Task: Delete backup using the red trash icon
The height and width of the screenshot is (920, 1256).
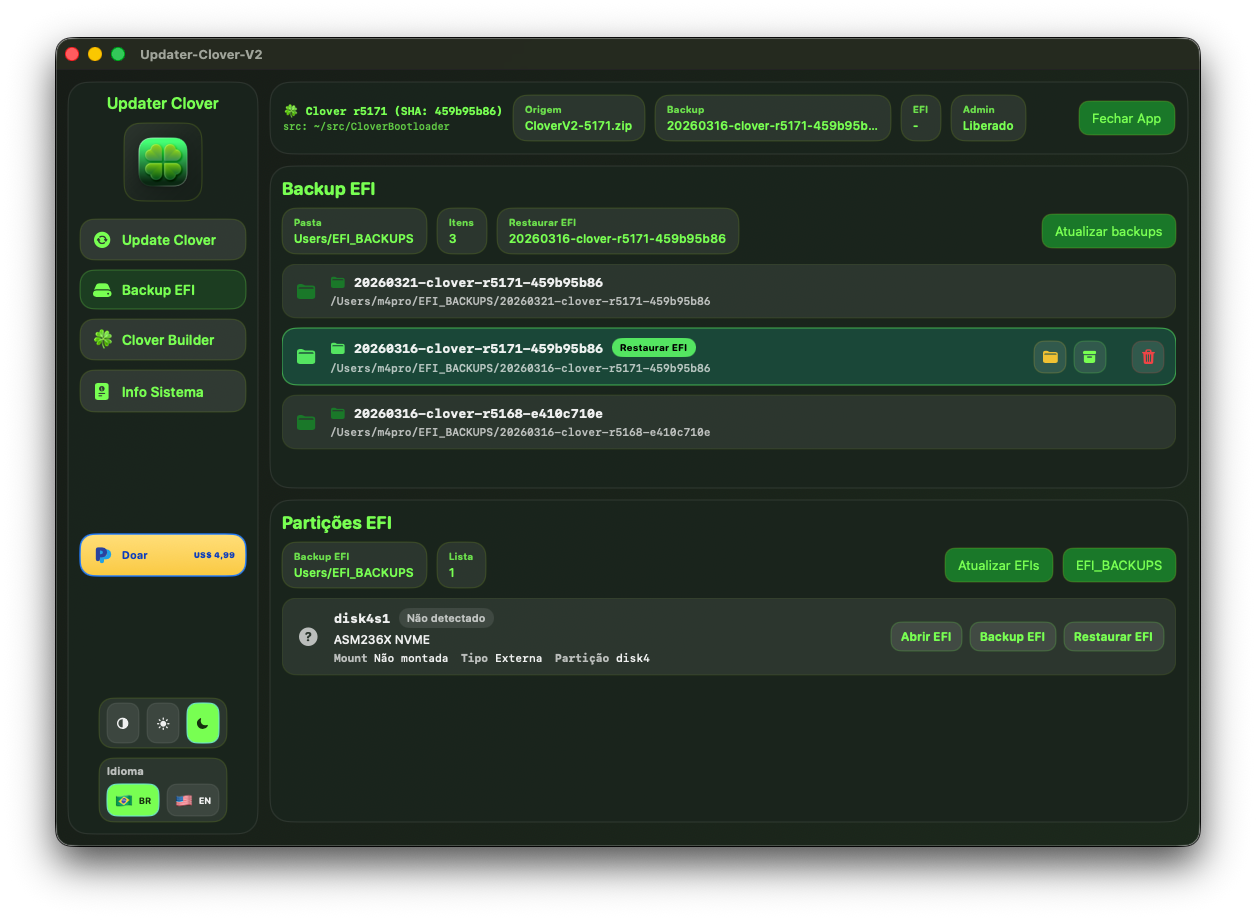Action: pyautogui.click(x=1148, y=356)
